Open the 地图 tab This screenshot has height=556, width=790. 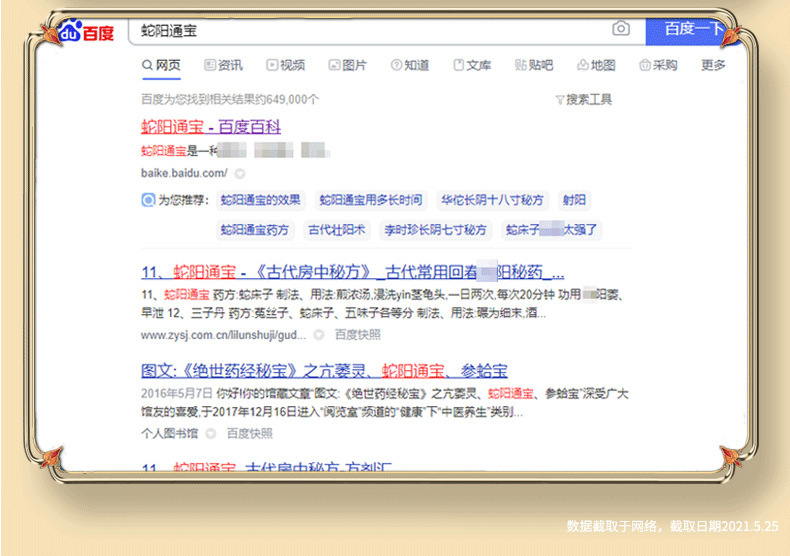597,65
